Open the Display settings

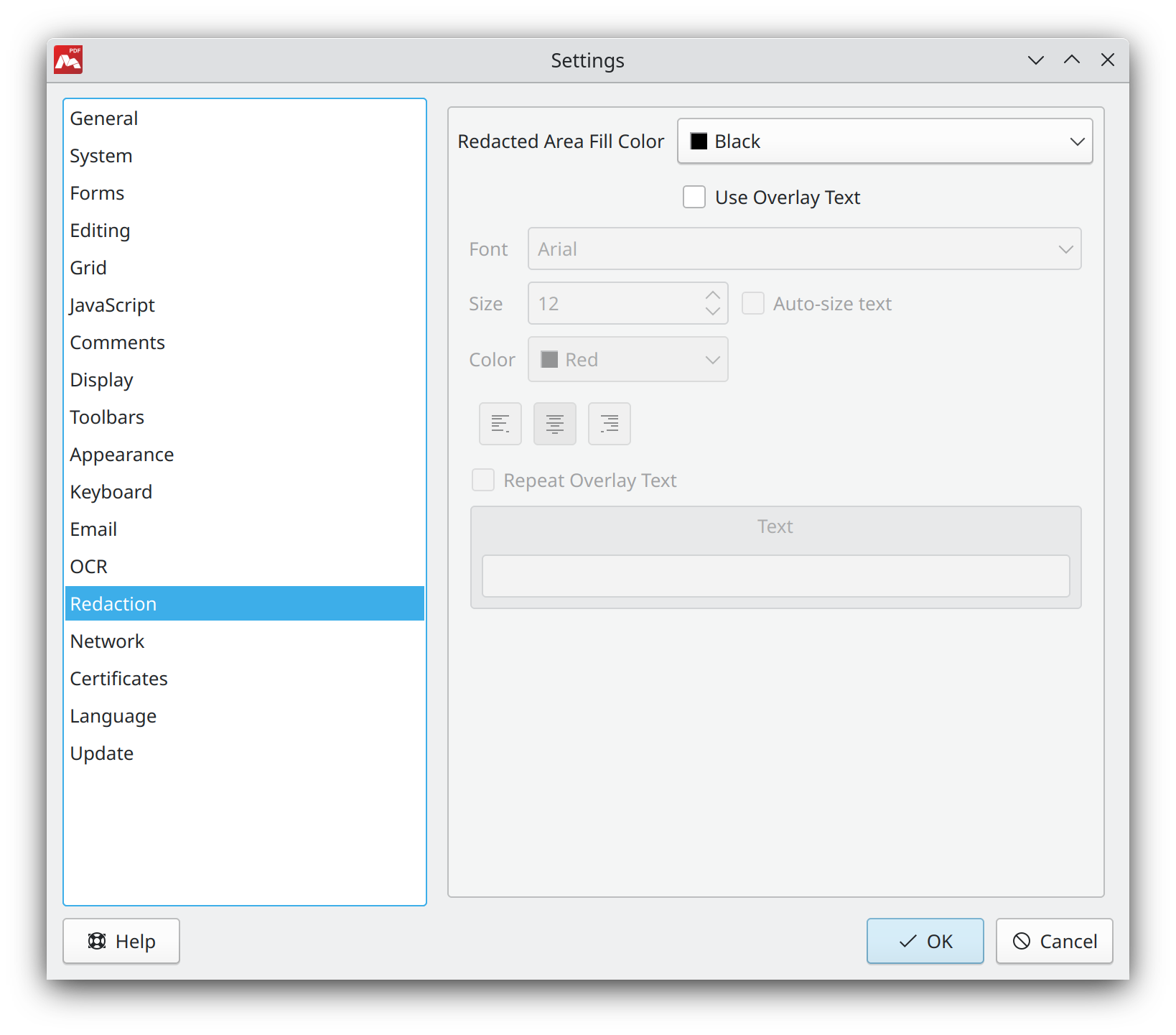click(245, 380)
